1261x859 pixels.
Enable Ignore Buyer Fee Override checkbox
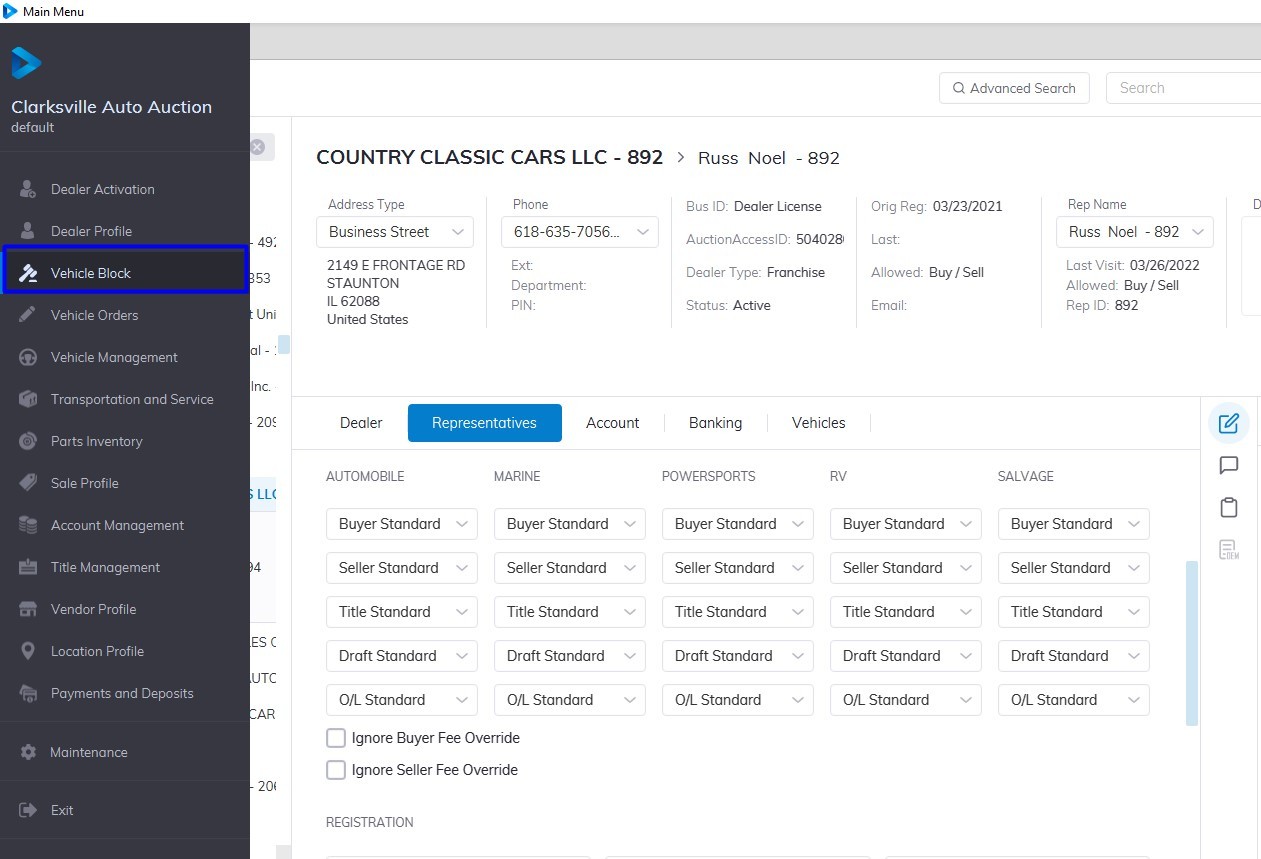point(336,738)
